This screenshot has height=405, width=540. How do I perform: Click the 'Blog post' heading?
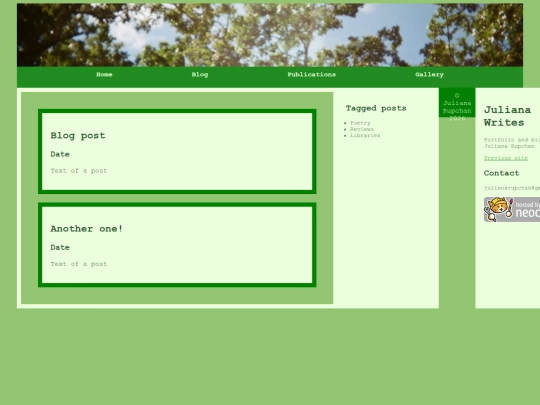click(x=78, y=136)
